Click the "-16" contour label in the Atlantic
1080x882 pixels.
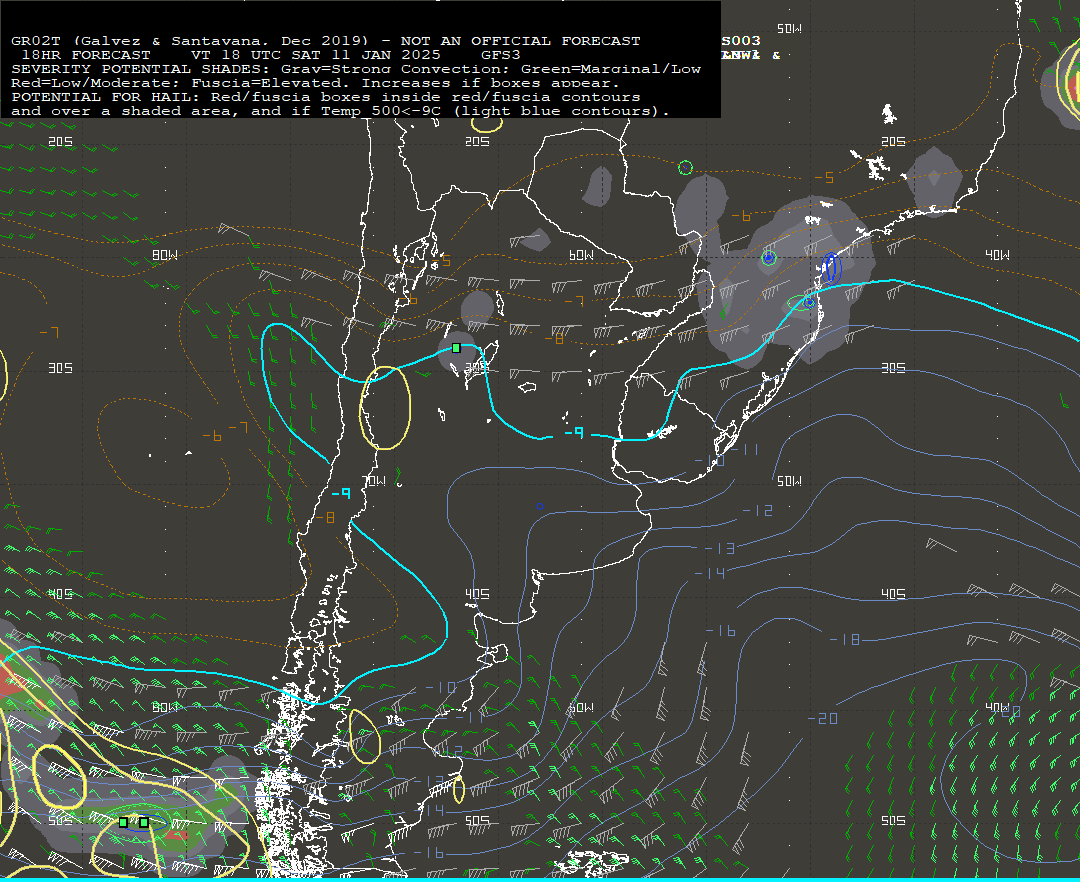[x=720, y=631]
